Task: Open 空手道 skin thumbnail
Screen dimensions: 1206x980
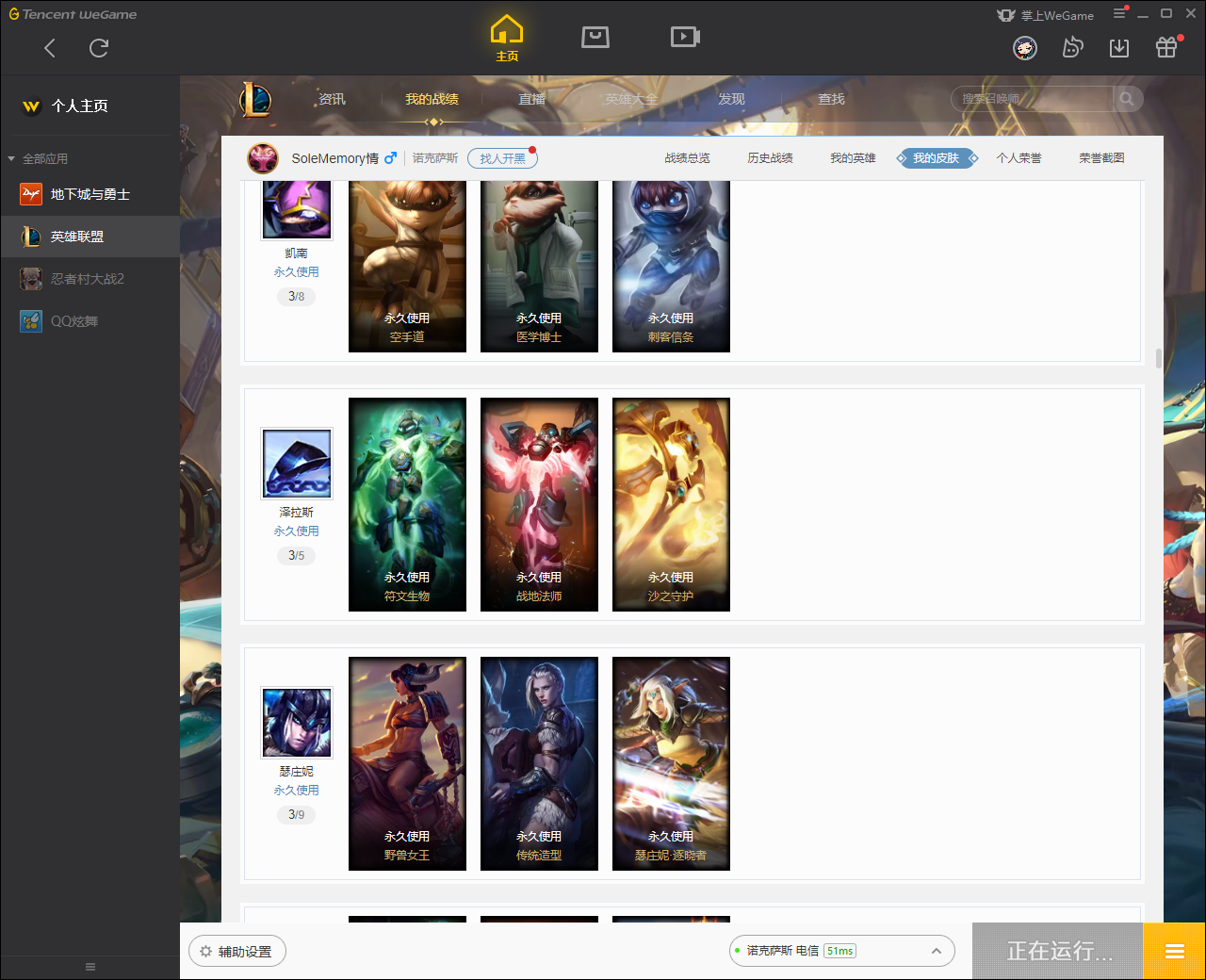Action: pyautogui.click(x=407, y=267)
